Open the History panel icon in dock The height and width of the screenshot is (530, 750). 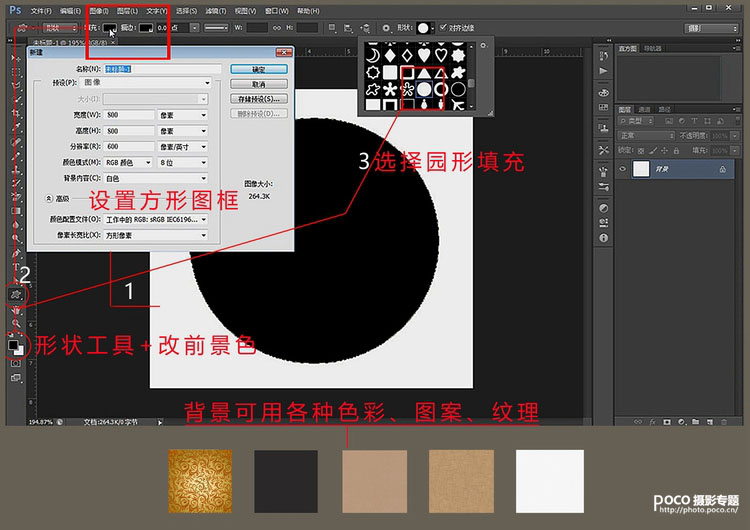click(x=604, y=56)
